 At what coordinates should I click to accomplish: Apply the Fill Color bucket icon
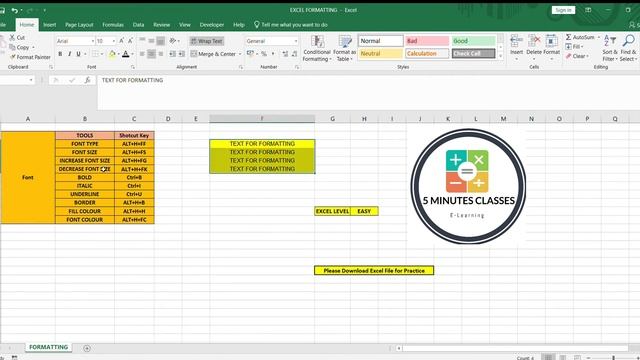[x=112, y=54]
